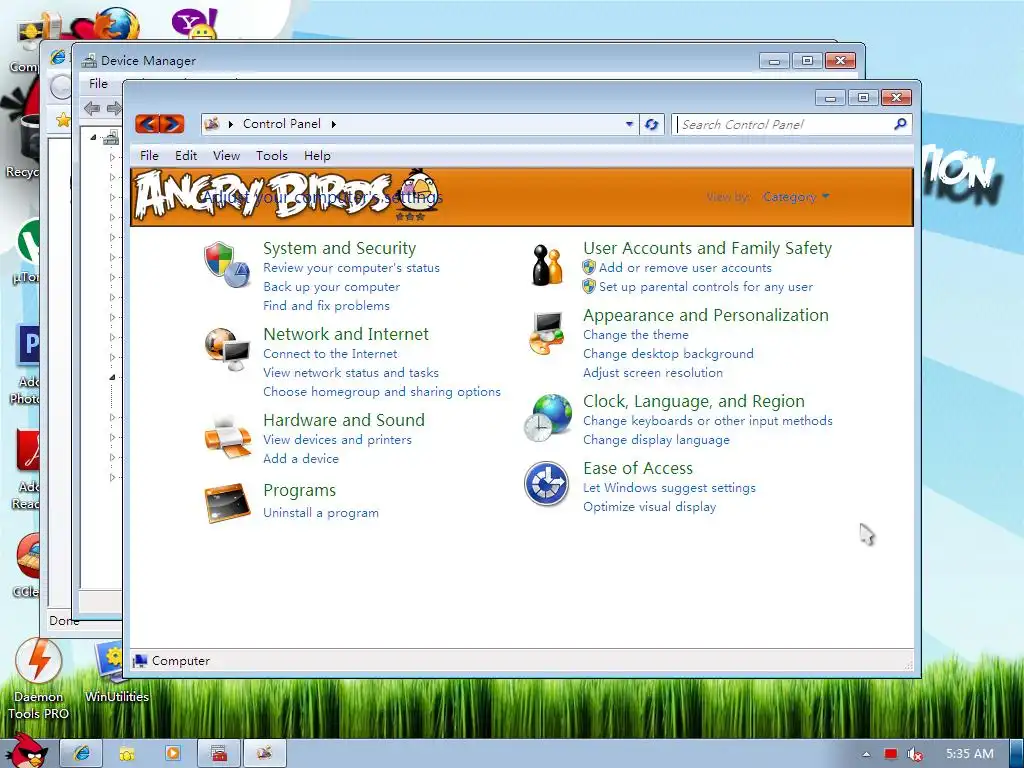Open Internet Explorer from taskbar
1024x768 pixels.
[x=81, y=754]
